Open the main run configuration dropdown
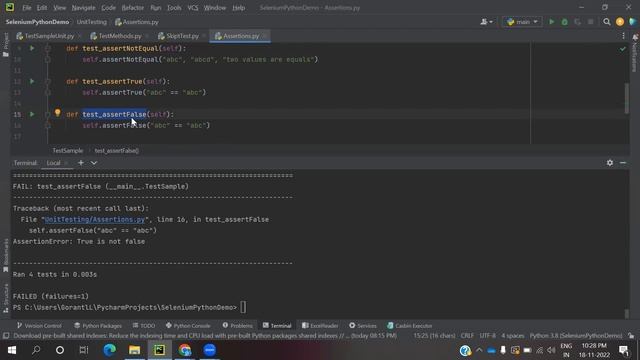 click(x=522, y=22)
